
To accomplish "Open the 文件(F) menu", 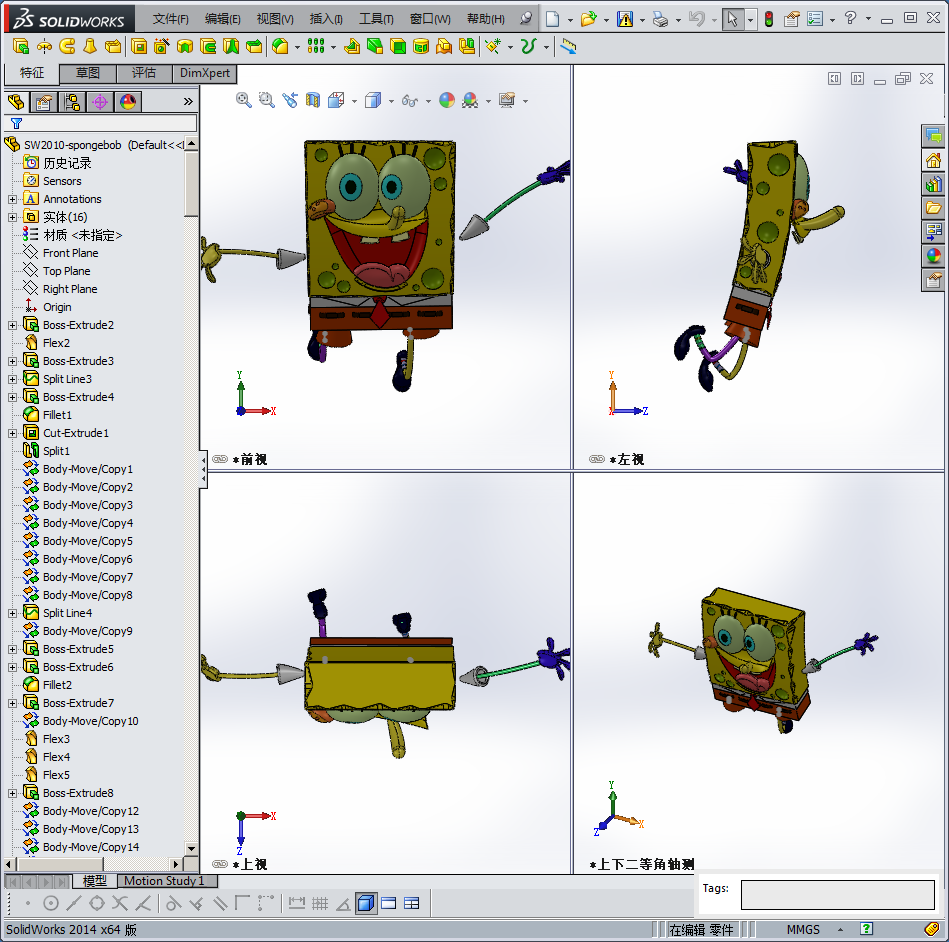I will (x=171, y=19).
